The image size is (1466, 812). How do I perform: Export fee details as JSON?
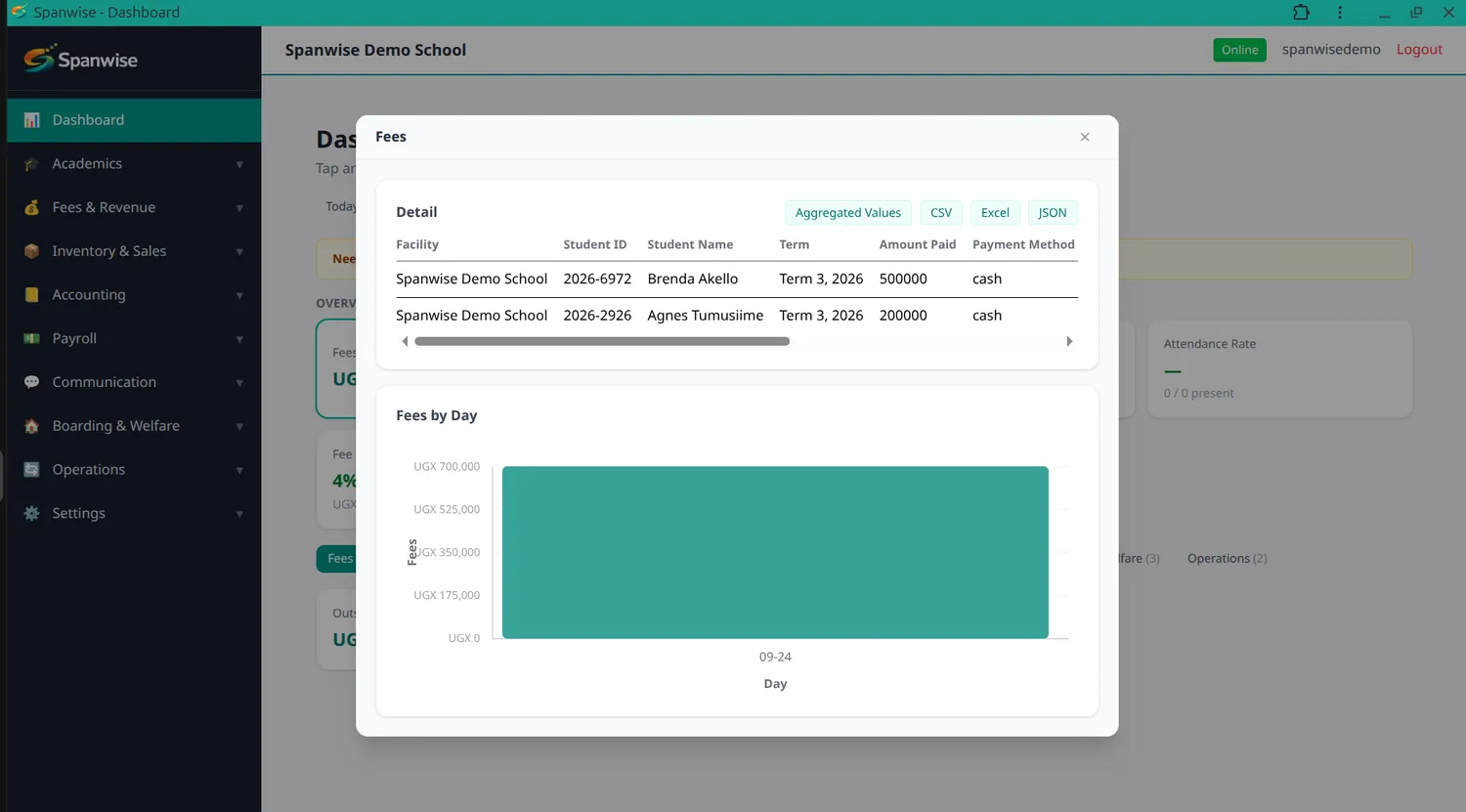point(1053,213)
